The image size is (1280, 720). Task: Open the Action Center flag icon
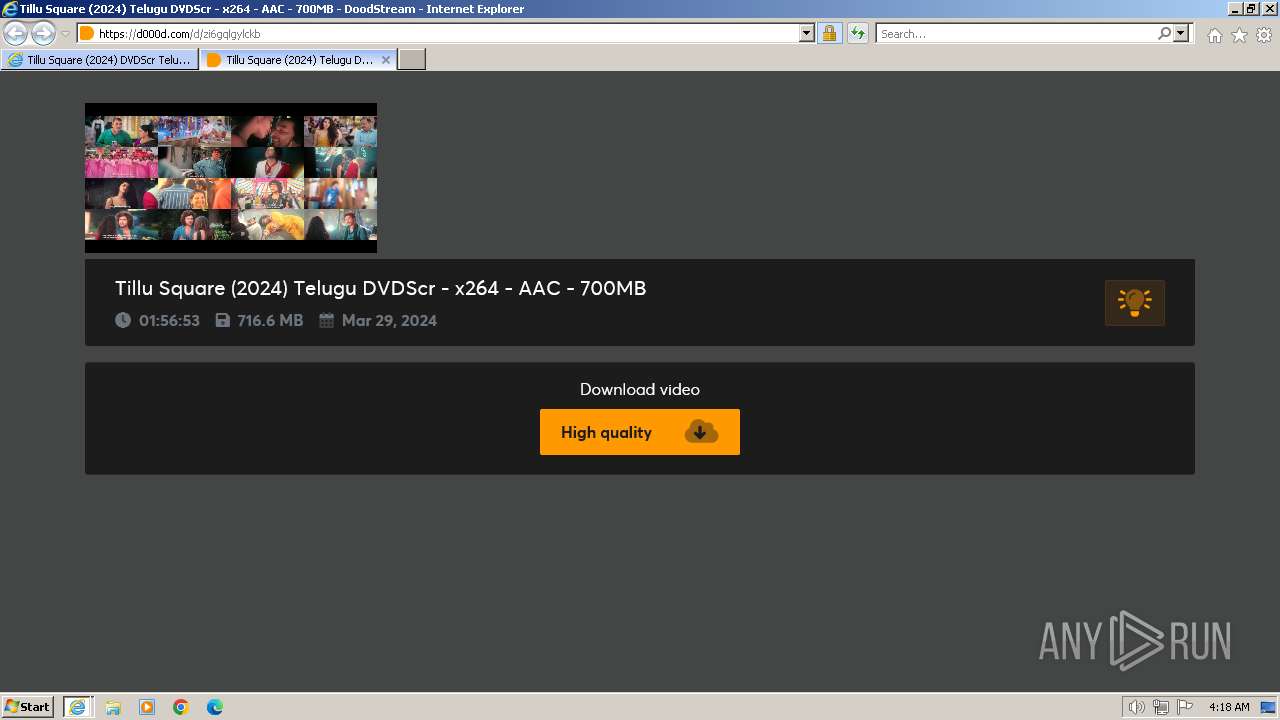click(1185, 707)
